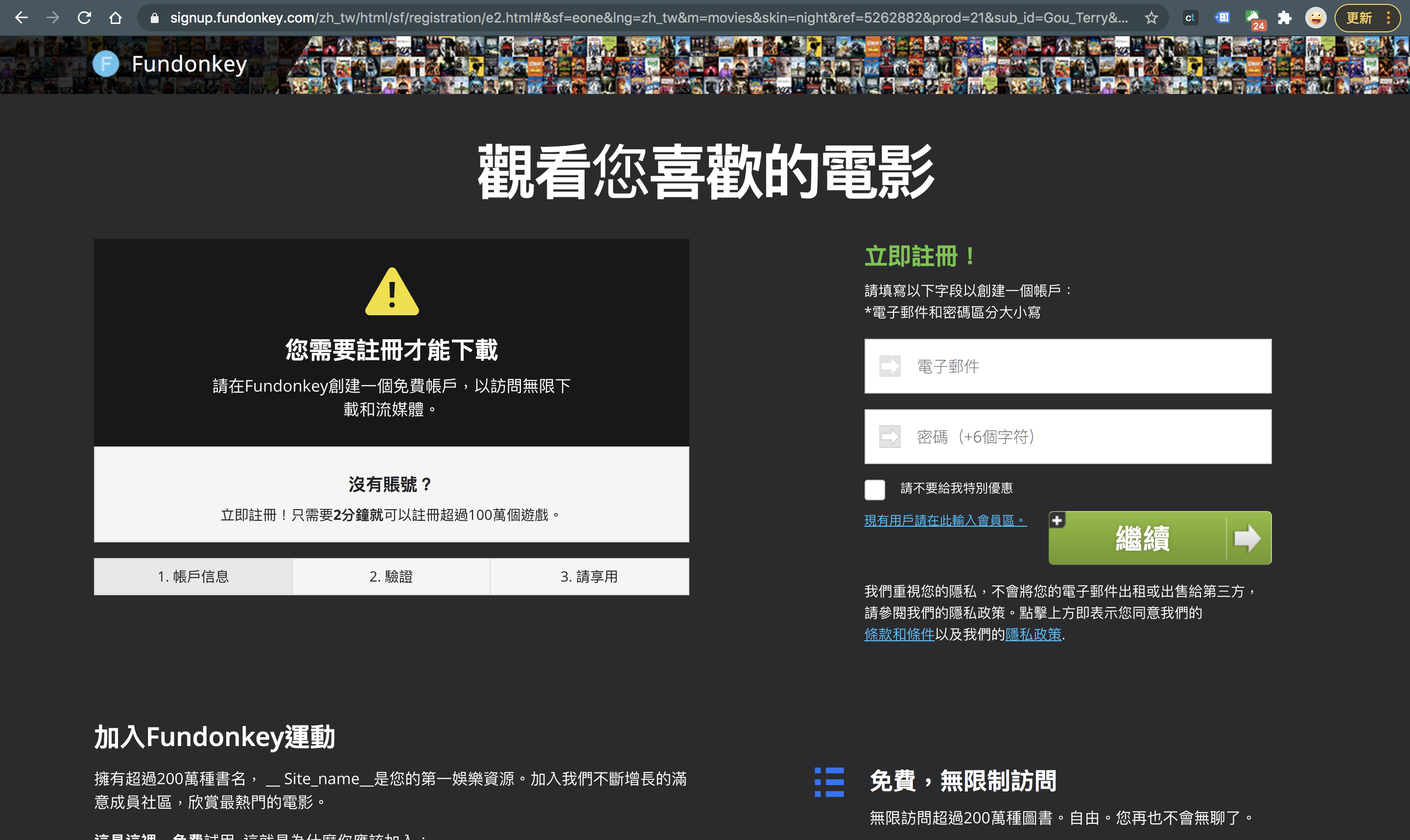Click the Fundonkey brand name

point(189,64)
